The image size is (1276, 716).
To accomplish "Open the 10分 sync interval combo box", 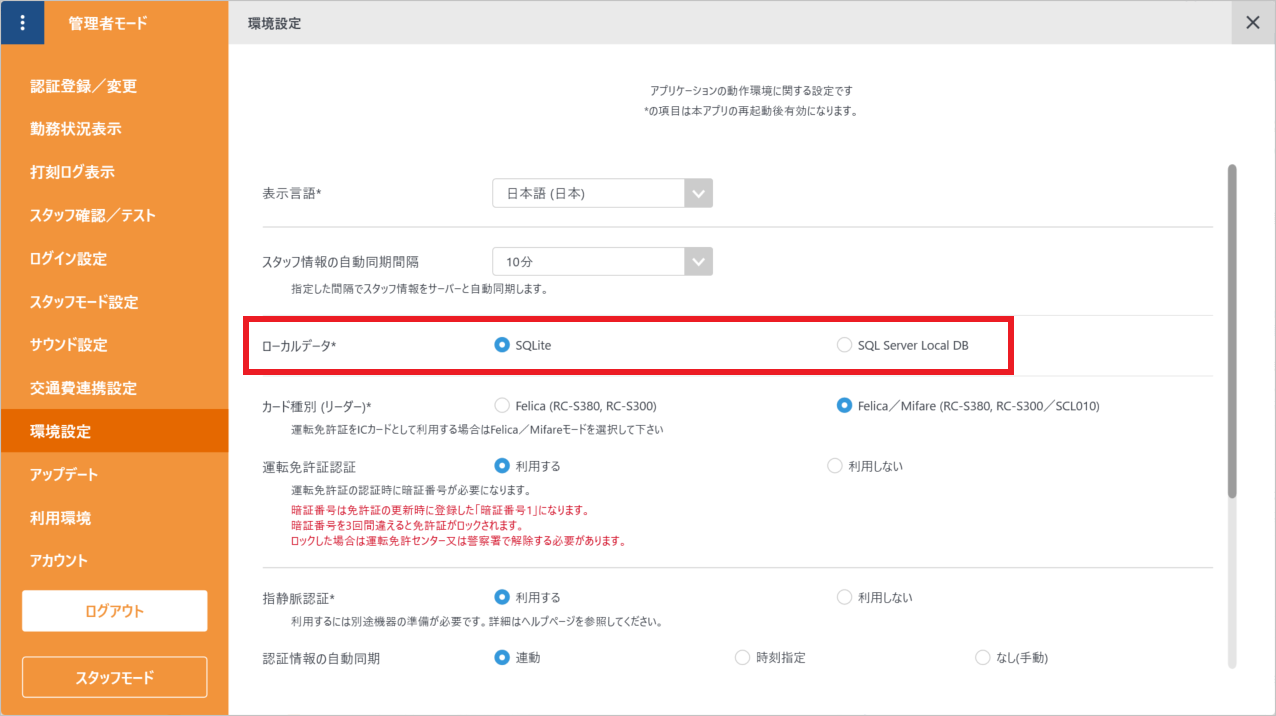I will (x=602, y=262).
